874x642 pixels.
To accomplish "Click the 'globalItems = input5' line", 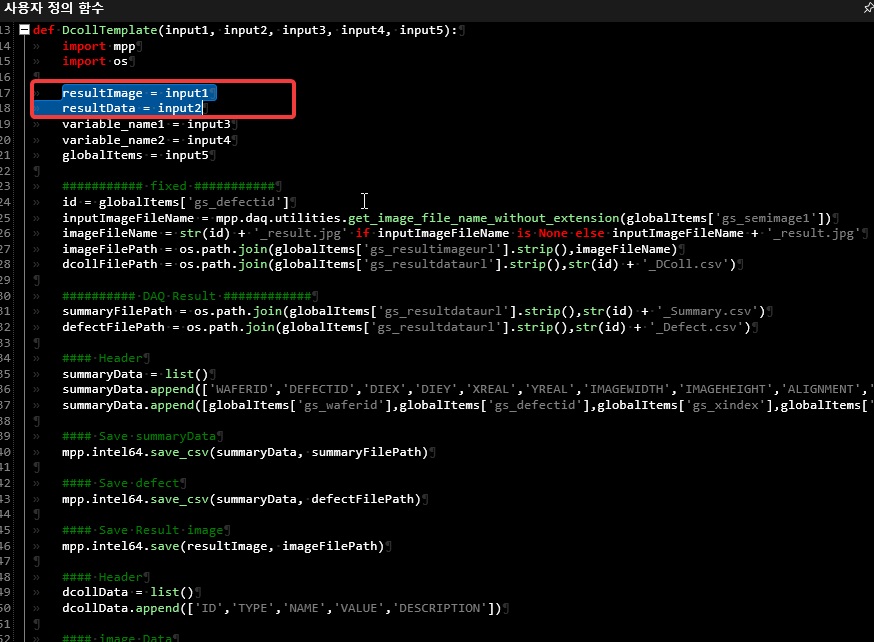I will click(x=134, y=155).
